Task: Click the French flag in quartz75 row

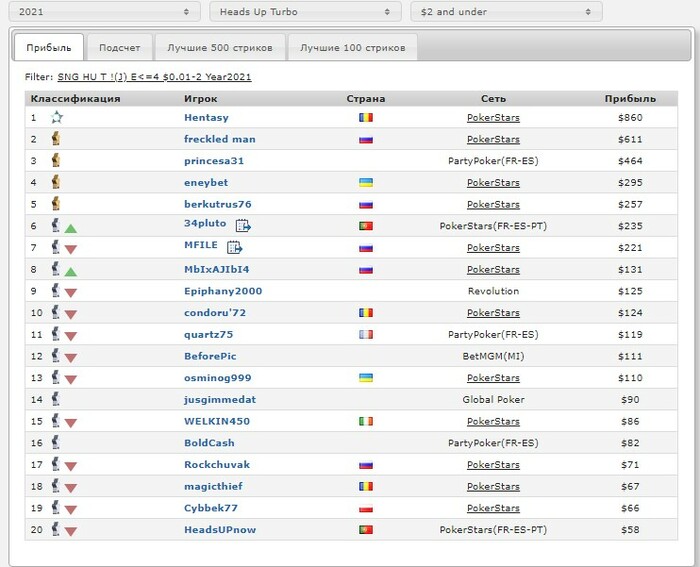Action: point(366,334)
